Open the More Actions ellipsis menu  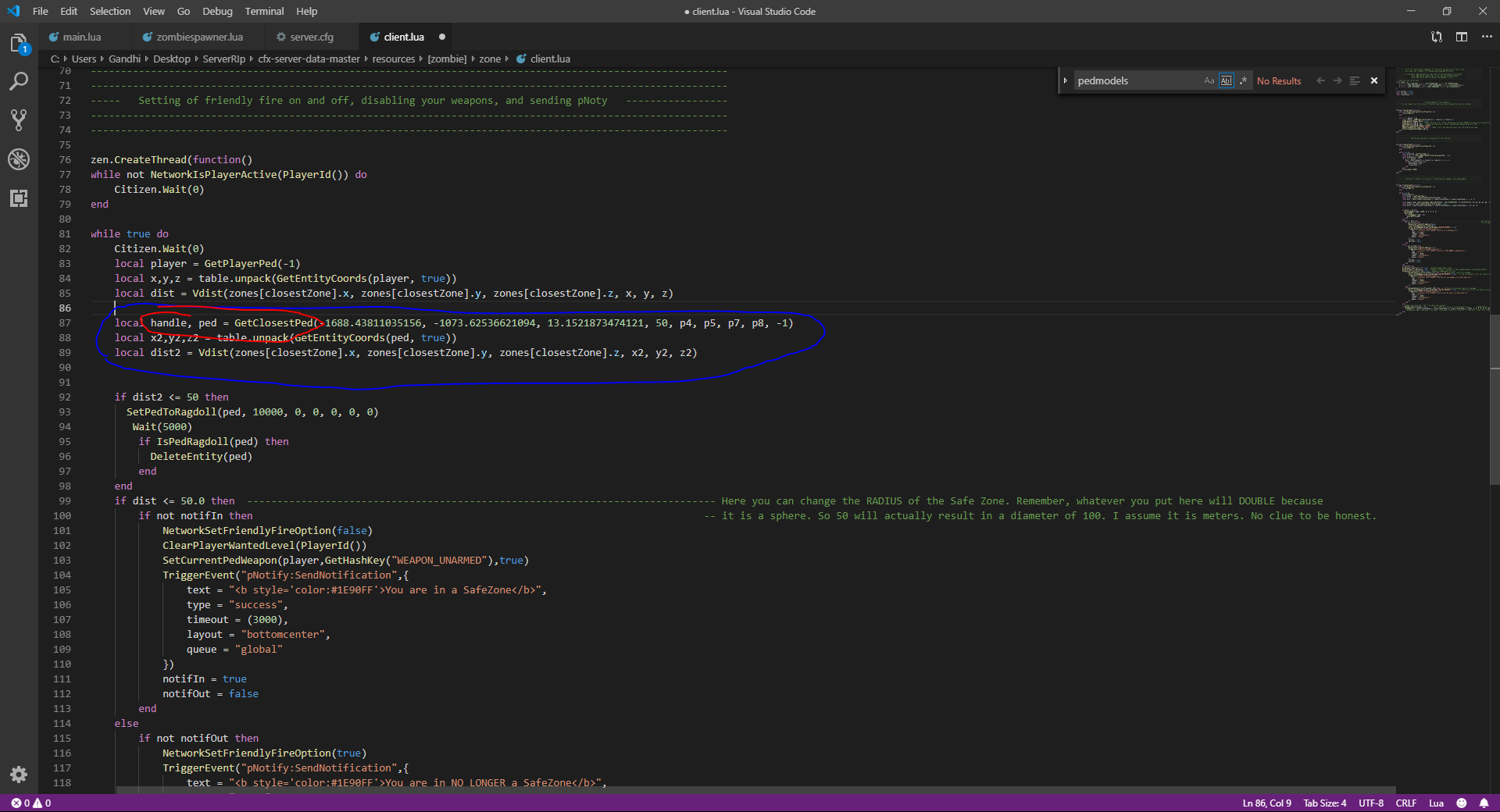(x=1487, y=37)
